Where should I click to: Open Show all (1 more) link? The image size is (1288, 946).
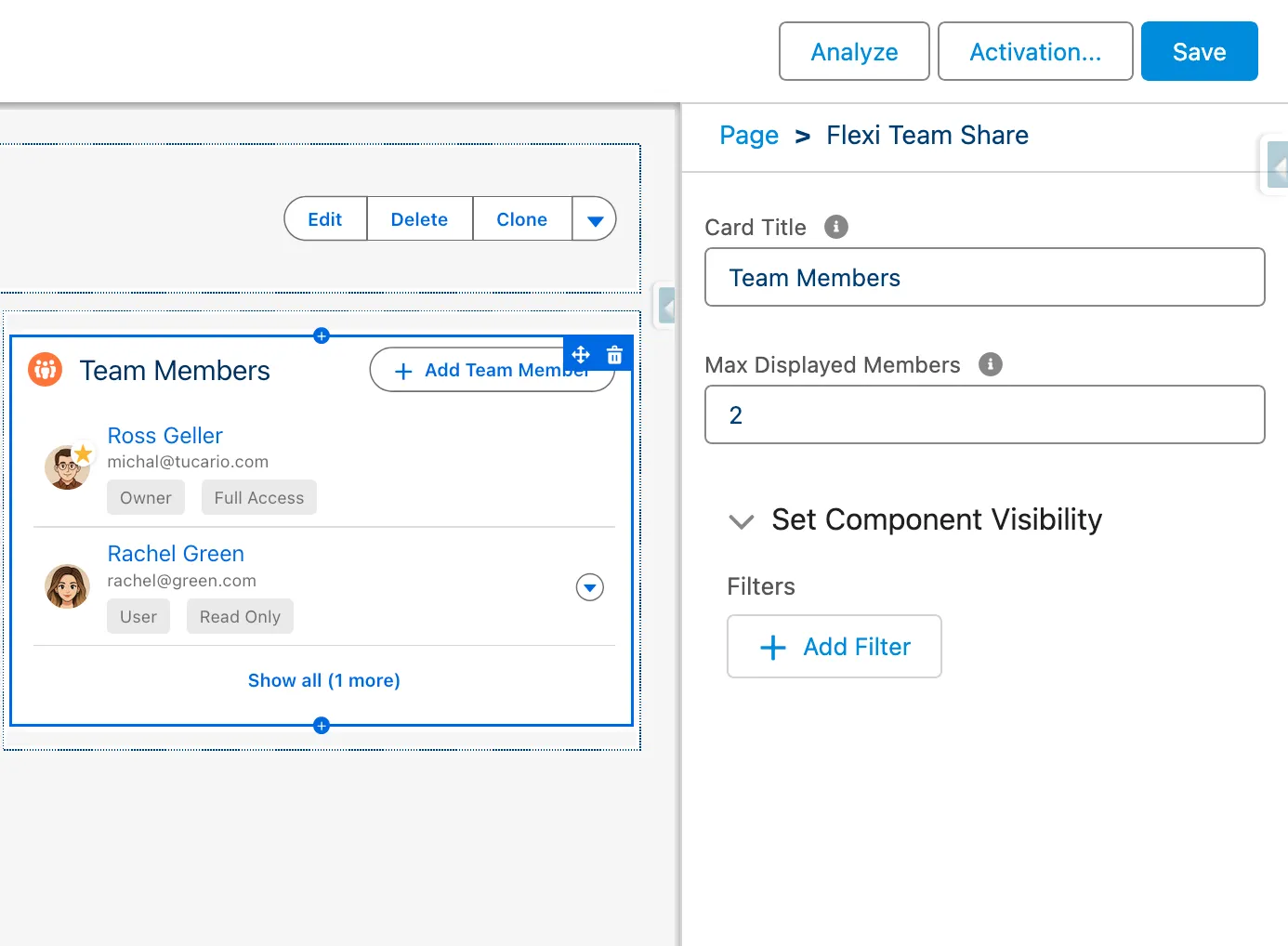[x=323, y=679]
